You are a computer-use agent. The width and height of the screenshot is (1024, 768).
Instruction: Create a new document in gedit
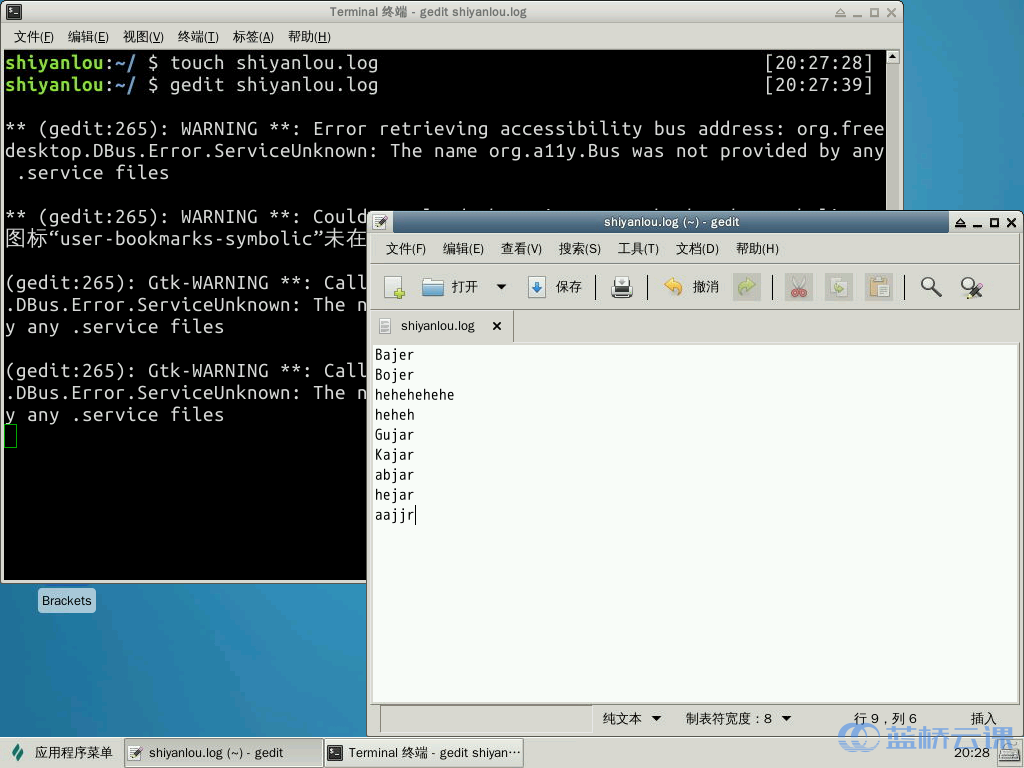click(394, 288)
